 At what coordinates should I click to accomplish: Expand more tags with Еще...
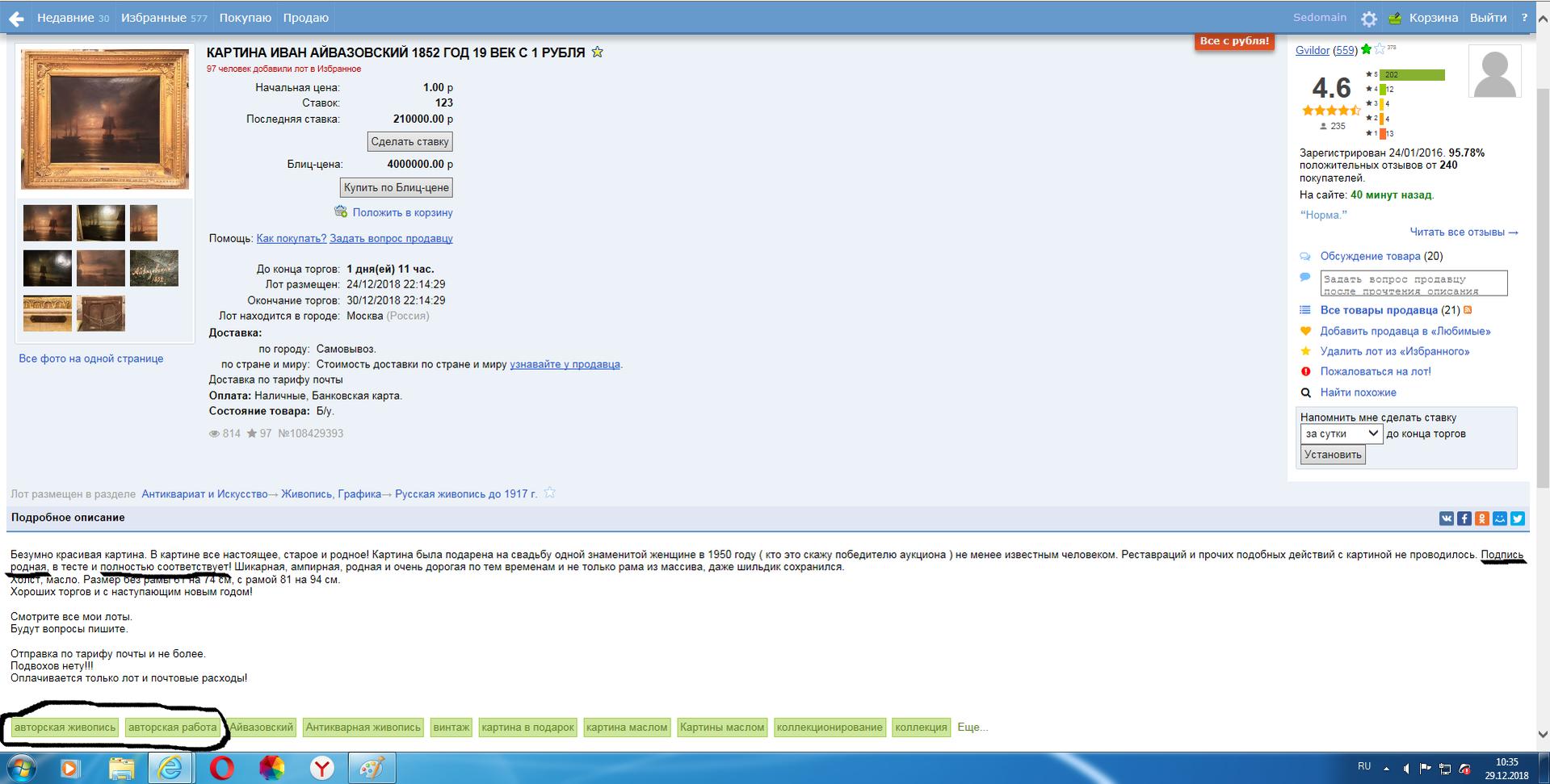pos(972,727)
